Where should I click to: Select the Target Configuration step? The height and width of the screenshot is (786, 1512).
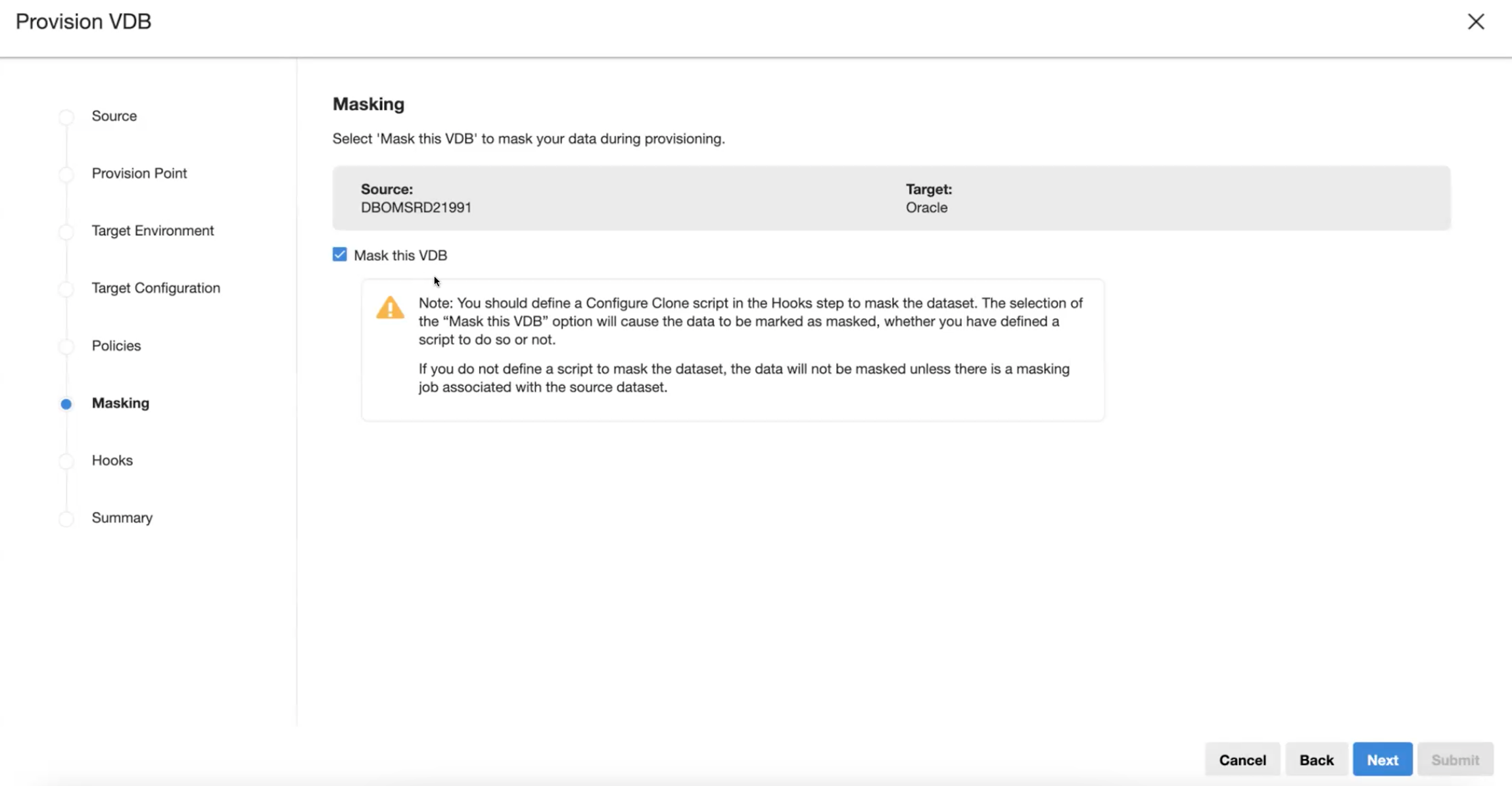click(x=156, y=288)
